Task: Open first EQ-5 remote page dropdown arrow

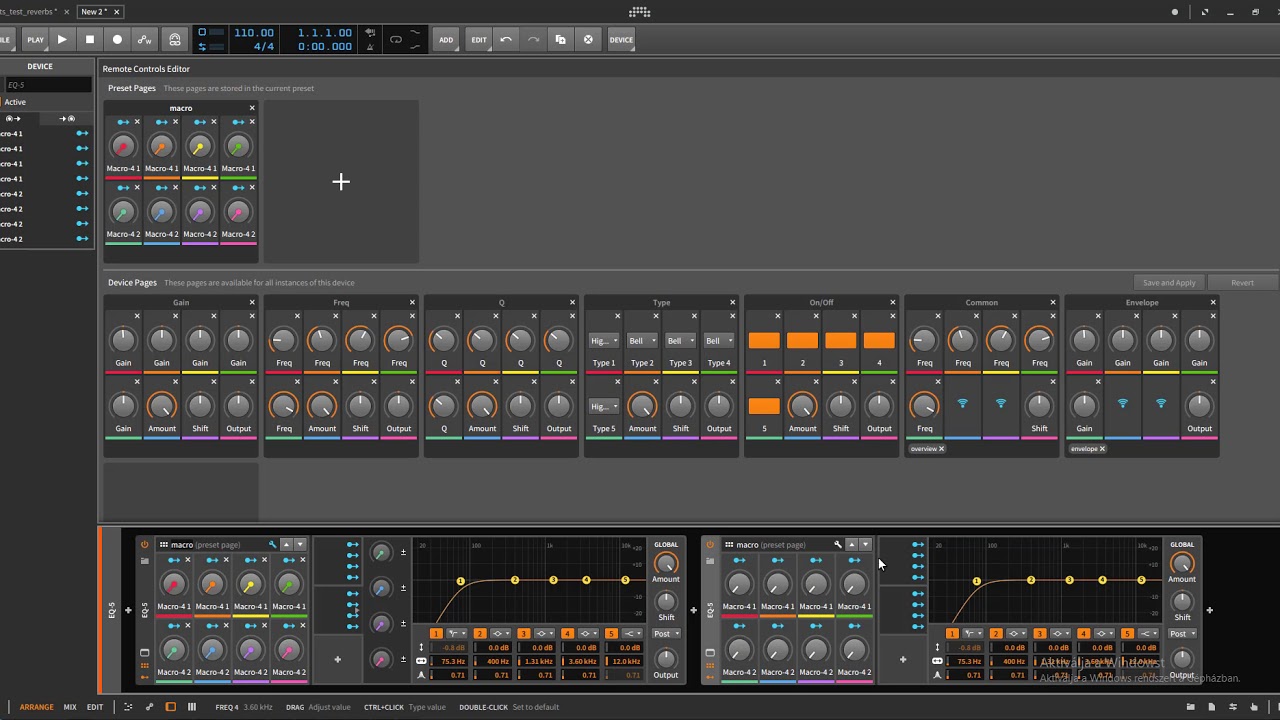Action: (299, 545)
